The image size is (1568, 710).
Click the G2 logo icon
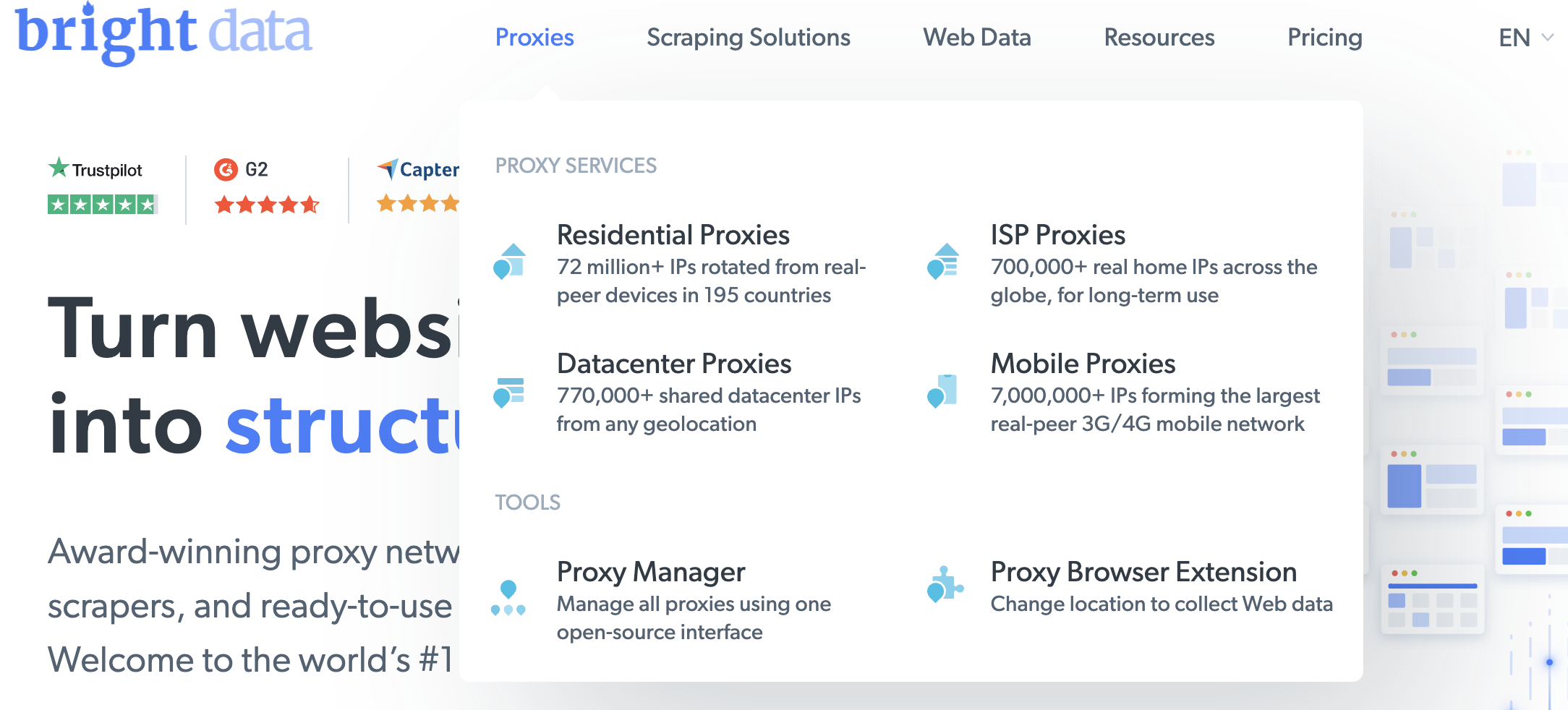(226, 168)
